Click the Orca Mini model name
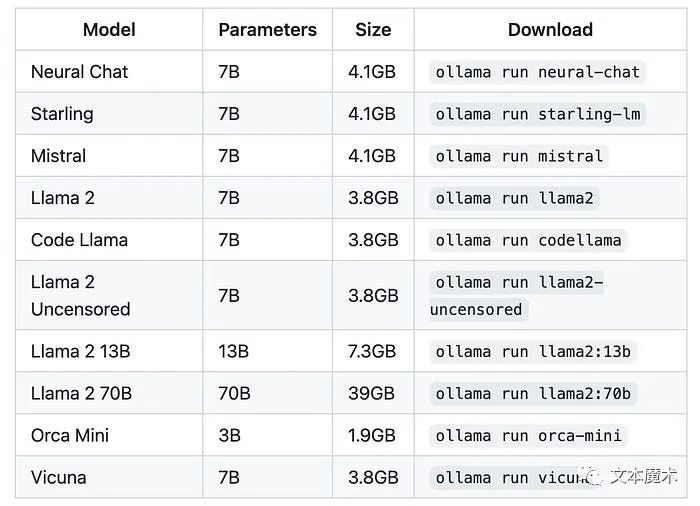This screenshot has width=700, height=506. pyautogui.click(x=70, y=435)
